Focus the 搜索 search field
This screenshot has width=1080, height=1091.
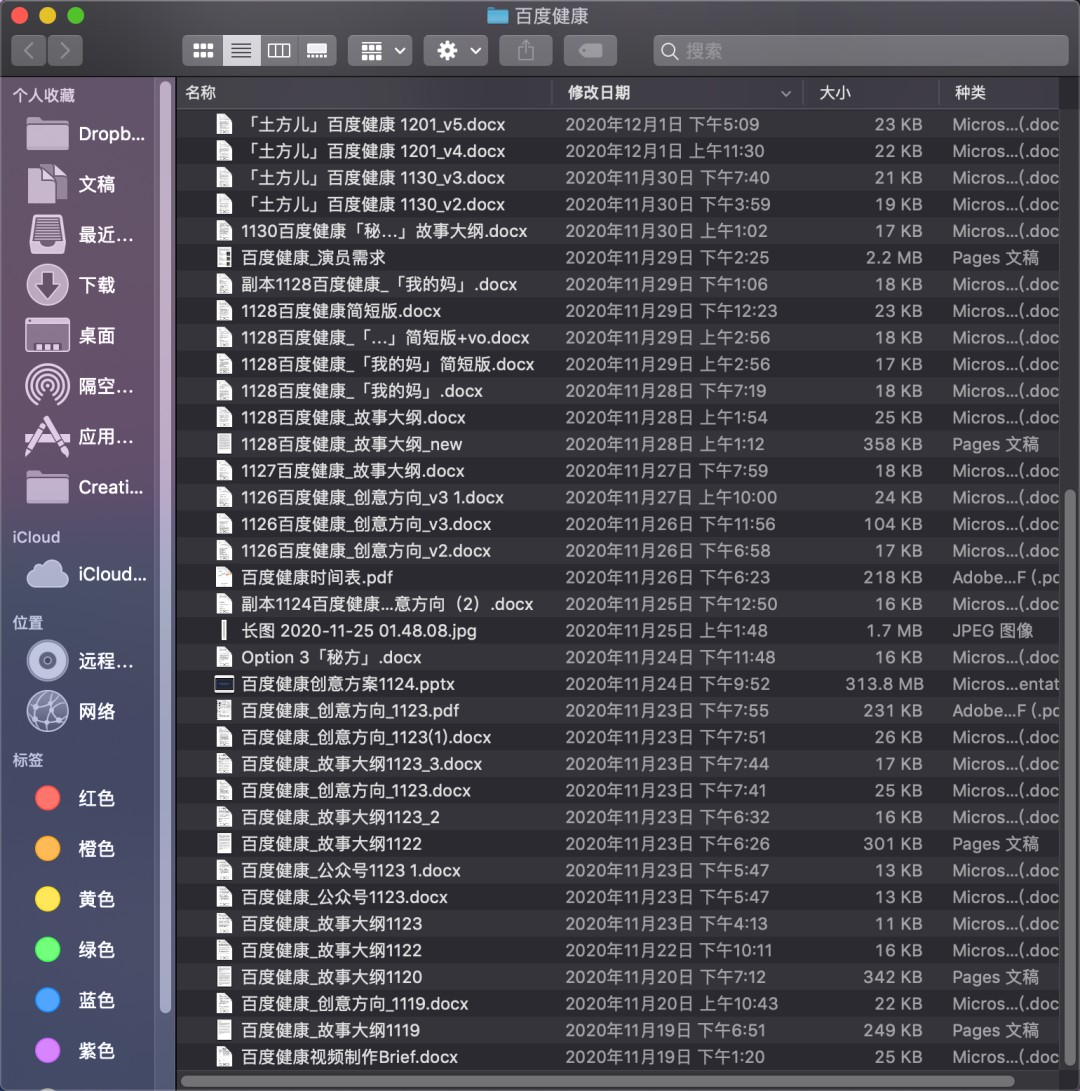(861, 50)
